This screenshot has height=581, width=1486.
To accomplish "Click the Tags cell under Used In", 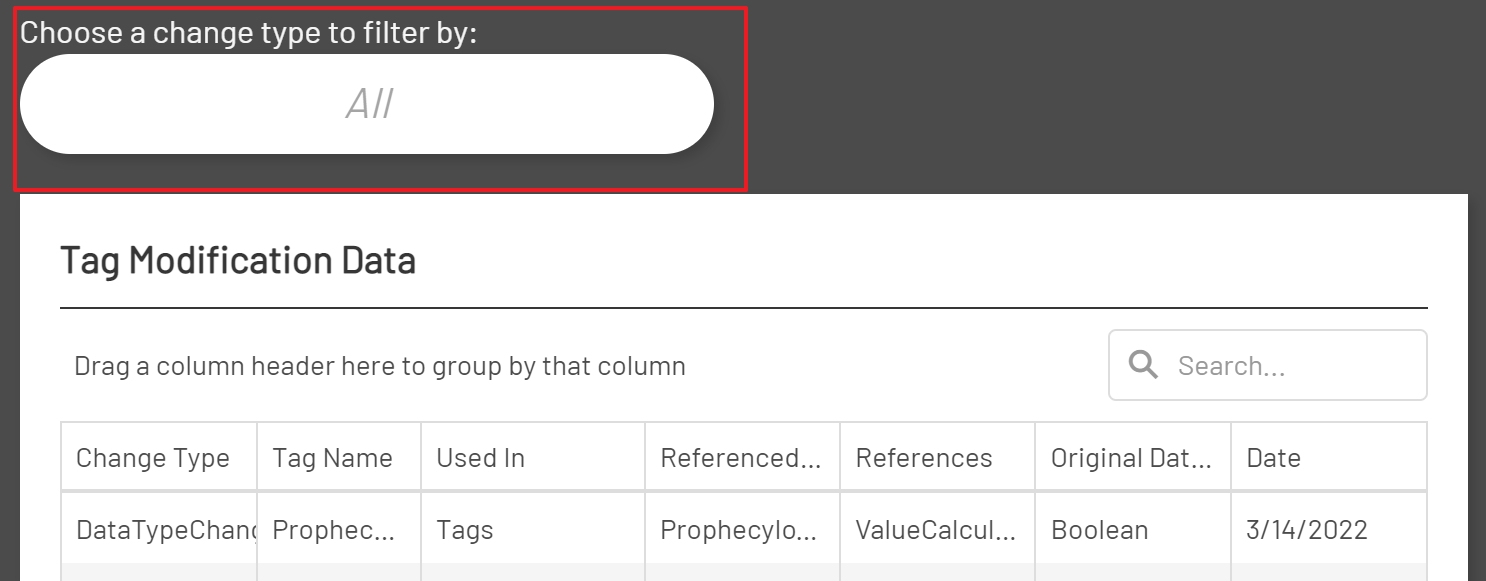I will point(464,529).
